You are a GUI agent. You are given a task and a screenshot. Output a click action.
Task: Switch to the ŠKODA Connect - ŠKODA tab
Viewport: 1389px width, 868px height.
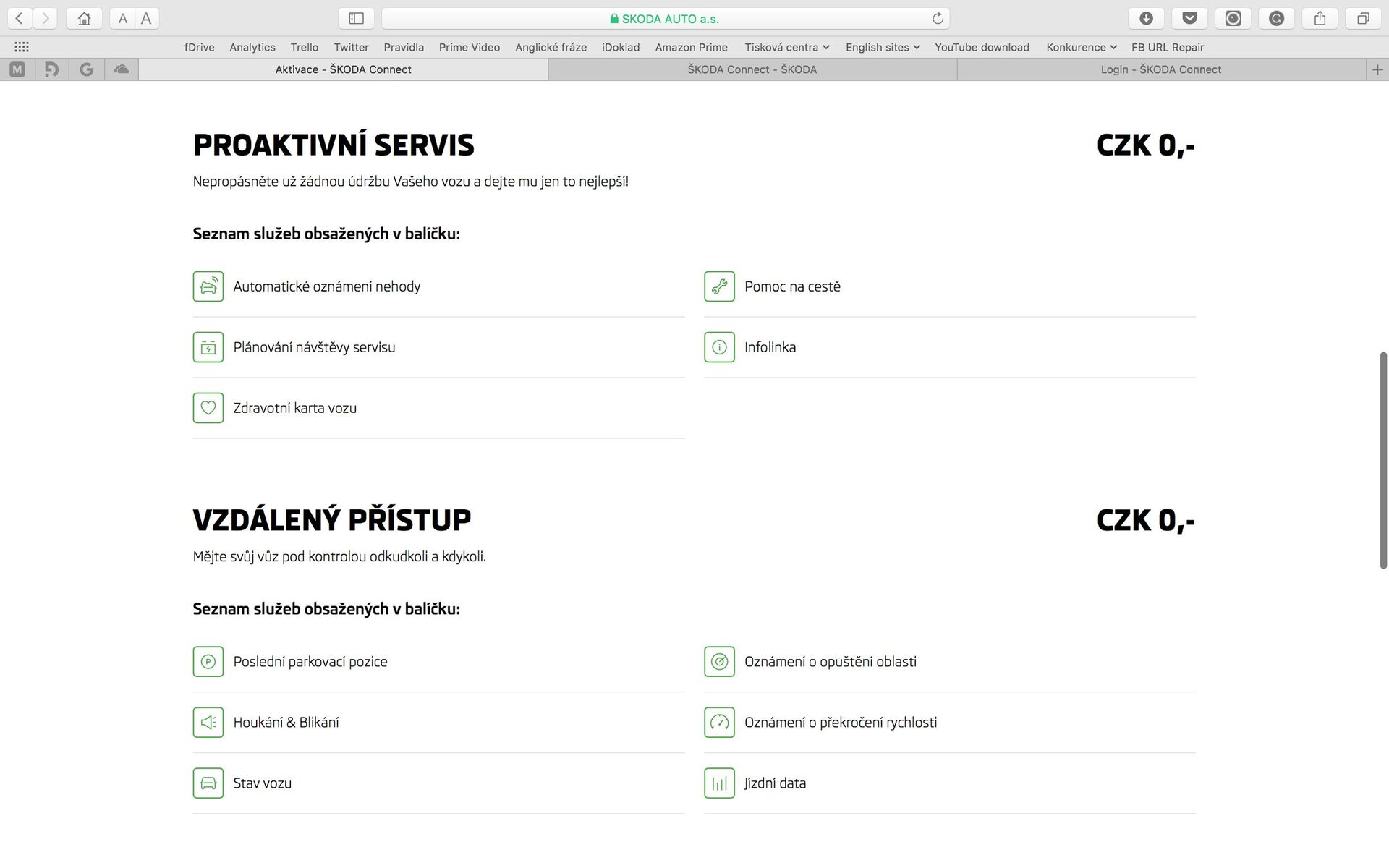[752, 69]
